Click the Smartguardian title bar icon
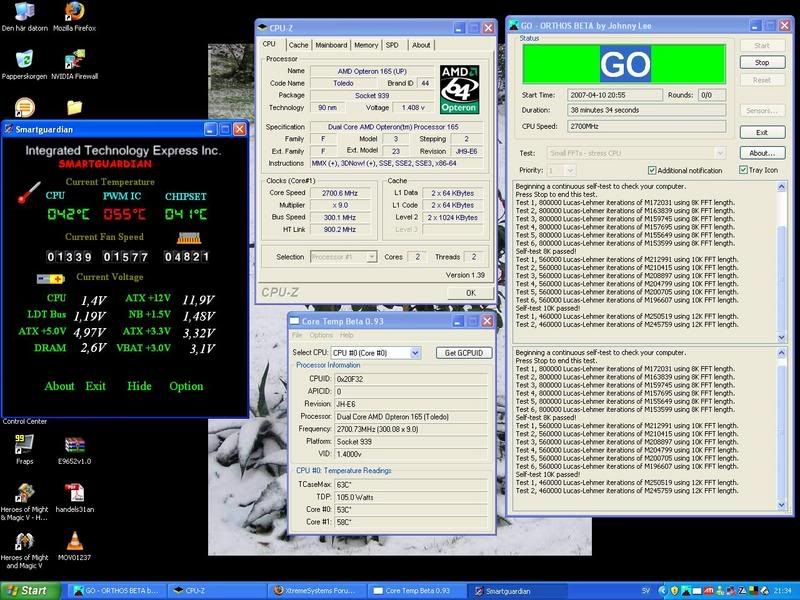 pyautogui.click(x=9, y=130)
